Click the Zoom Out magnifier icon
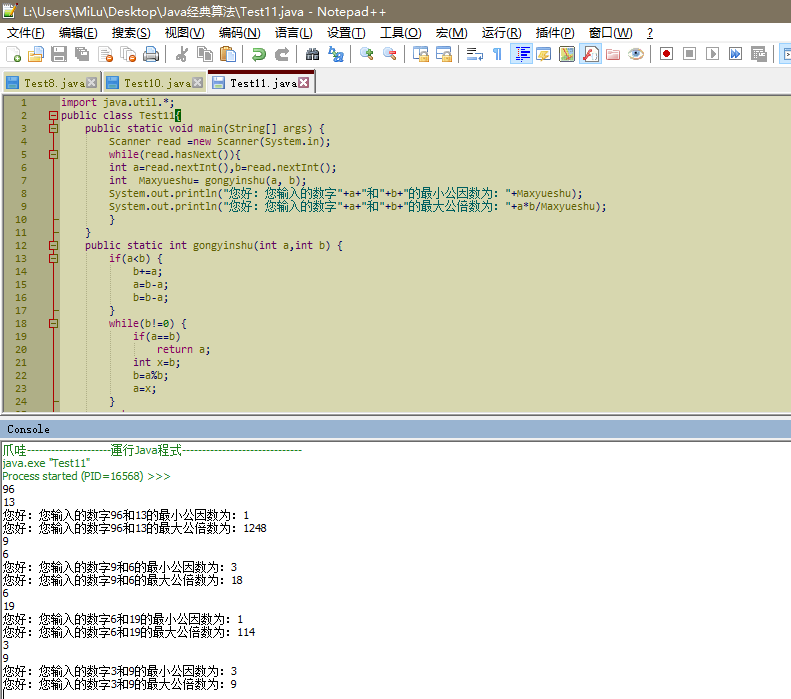This screenshot has width=791, height=699. [389, 54]
